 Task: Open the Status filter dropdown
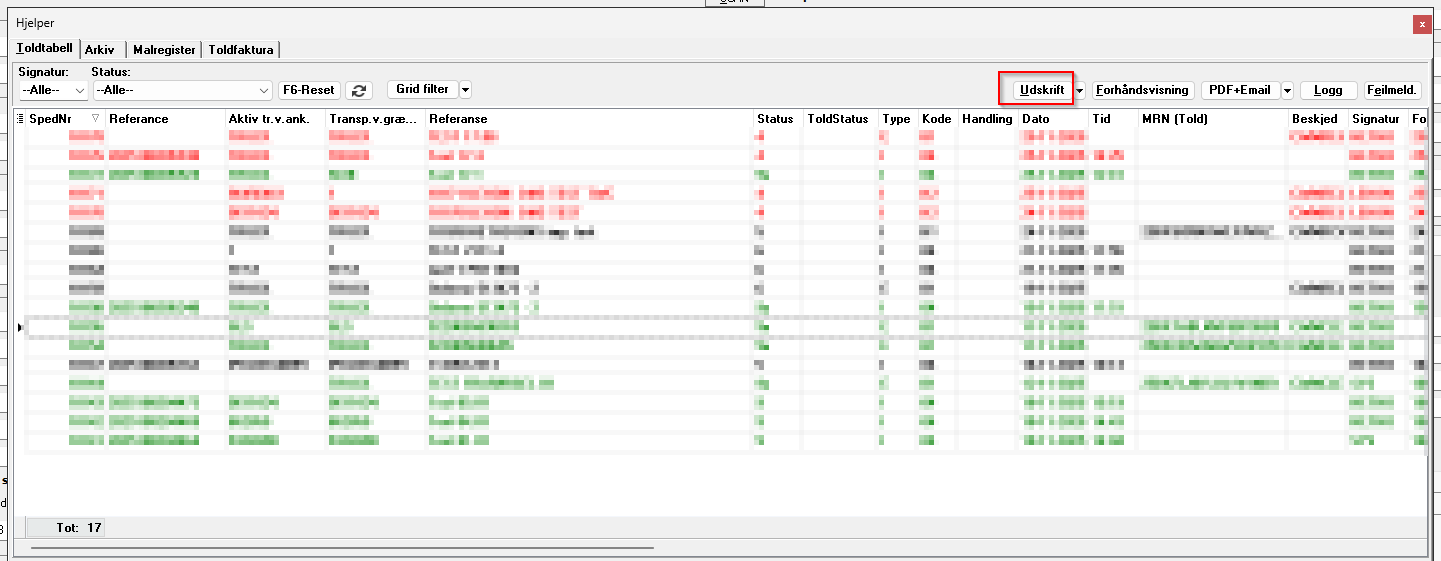182,90
